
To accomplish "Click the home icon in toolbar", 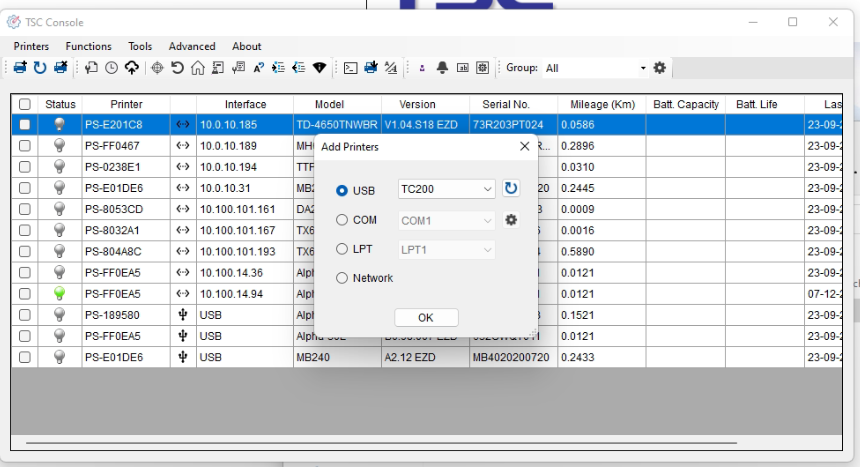I will pyautogui.click(x=197, y=68).
